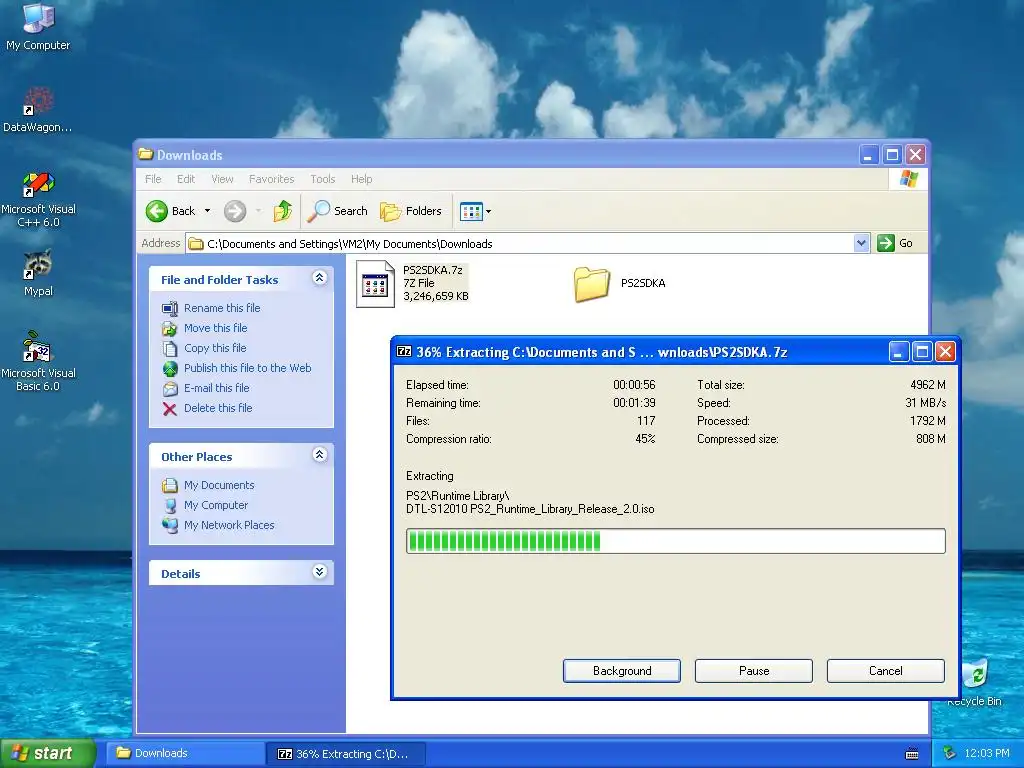Open the Address bar dropdown
This screenshot has width=1024, height=768.
pos(861,243)
